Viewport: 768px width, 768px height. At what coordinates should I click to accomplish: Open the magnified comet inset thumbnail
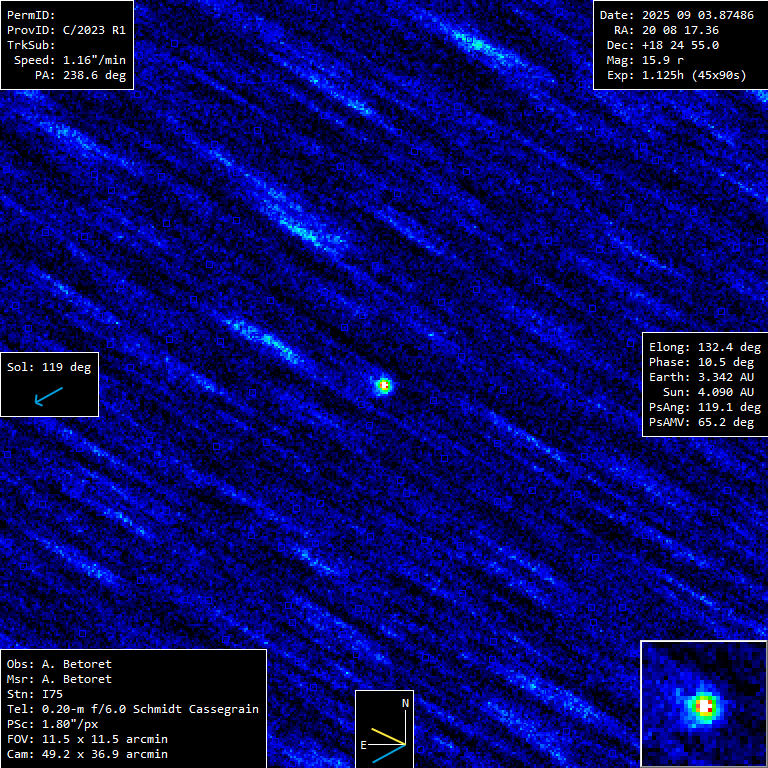704,705
